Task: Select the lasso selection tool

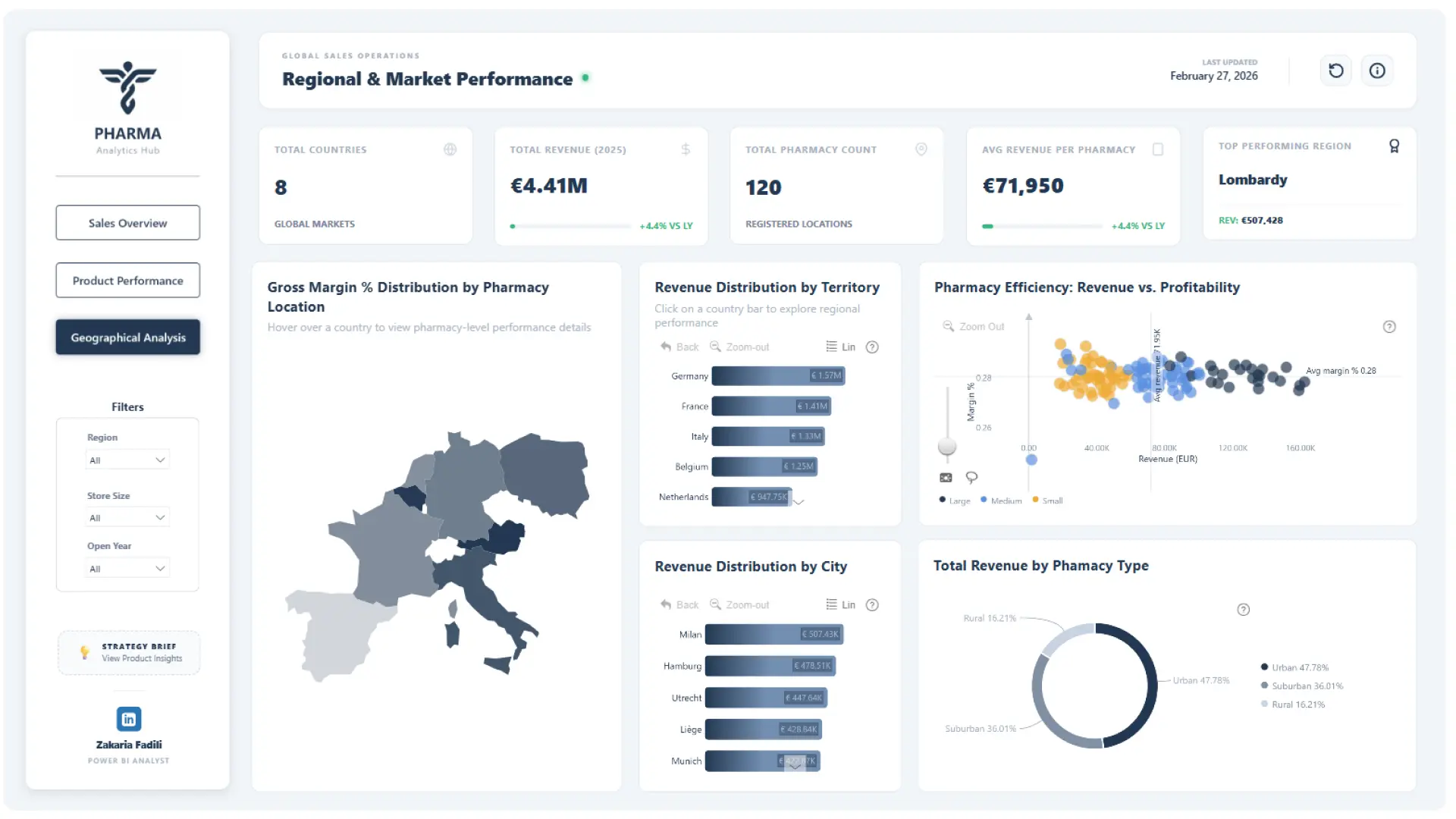Action: pyautogui.click(x=971, y=477)
